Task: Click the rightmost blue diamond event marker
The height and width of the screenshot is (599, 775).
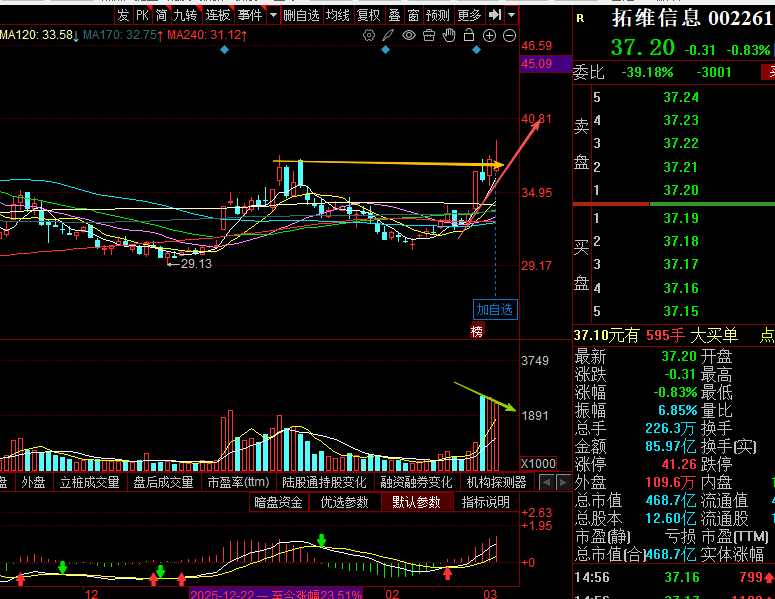Action: click(x=476, y=49)
